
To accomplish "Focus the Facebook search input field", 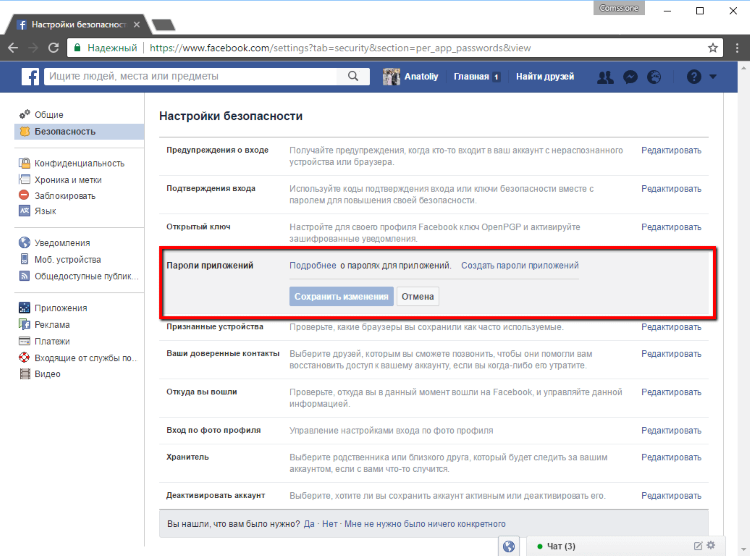I will [x=190, y=76].
